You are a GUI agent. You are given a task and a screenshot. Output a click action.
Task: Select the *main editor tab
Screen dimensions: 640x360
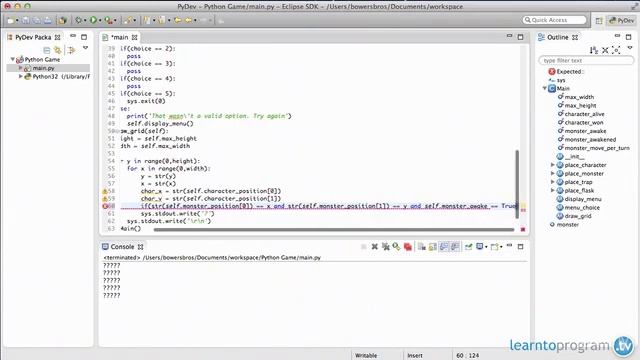click(119, 37)
